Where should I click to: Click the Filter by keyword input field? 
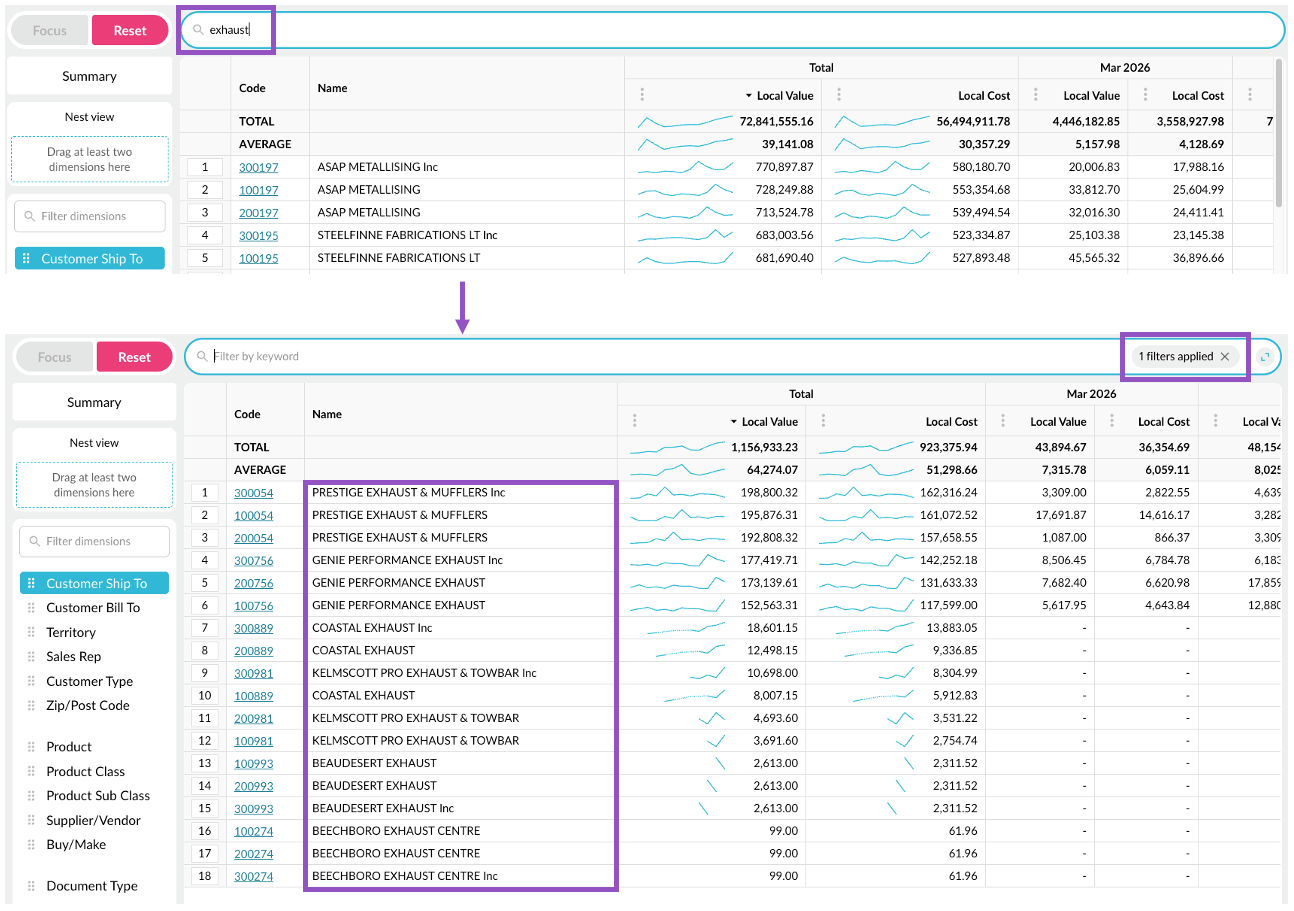(660, 357)
